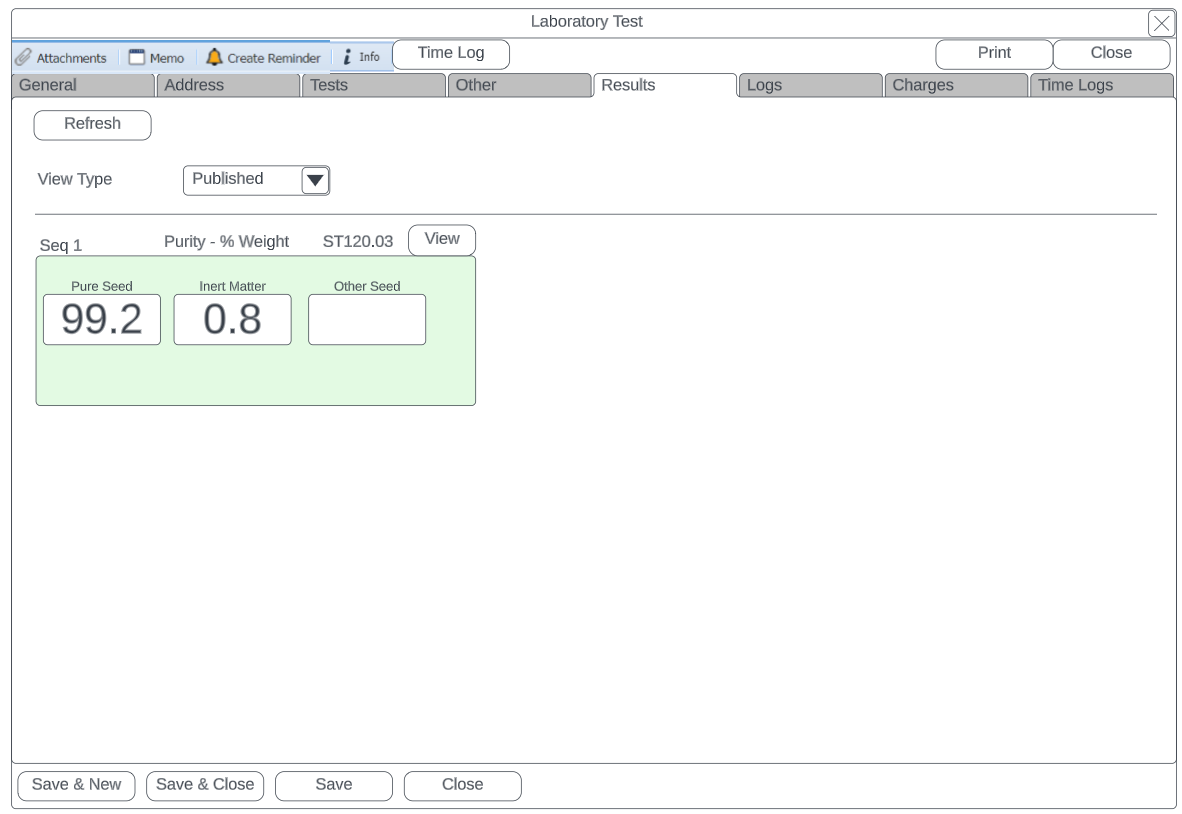
Task: Expand the View Type dropdown arrow
Action: point(315,180)
